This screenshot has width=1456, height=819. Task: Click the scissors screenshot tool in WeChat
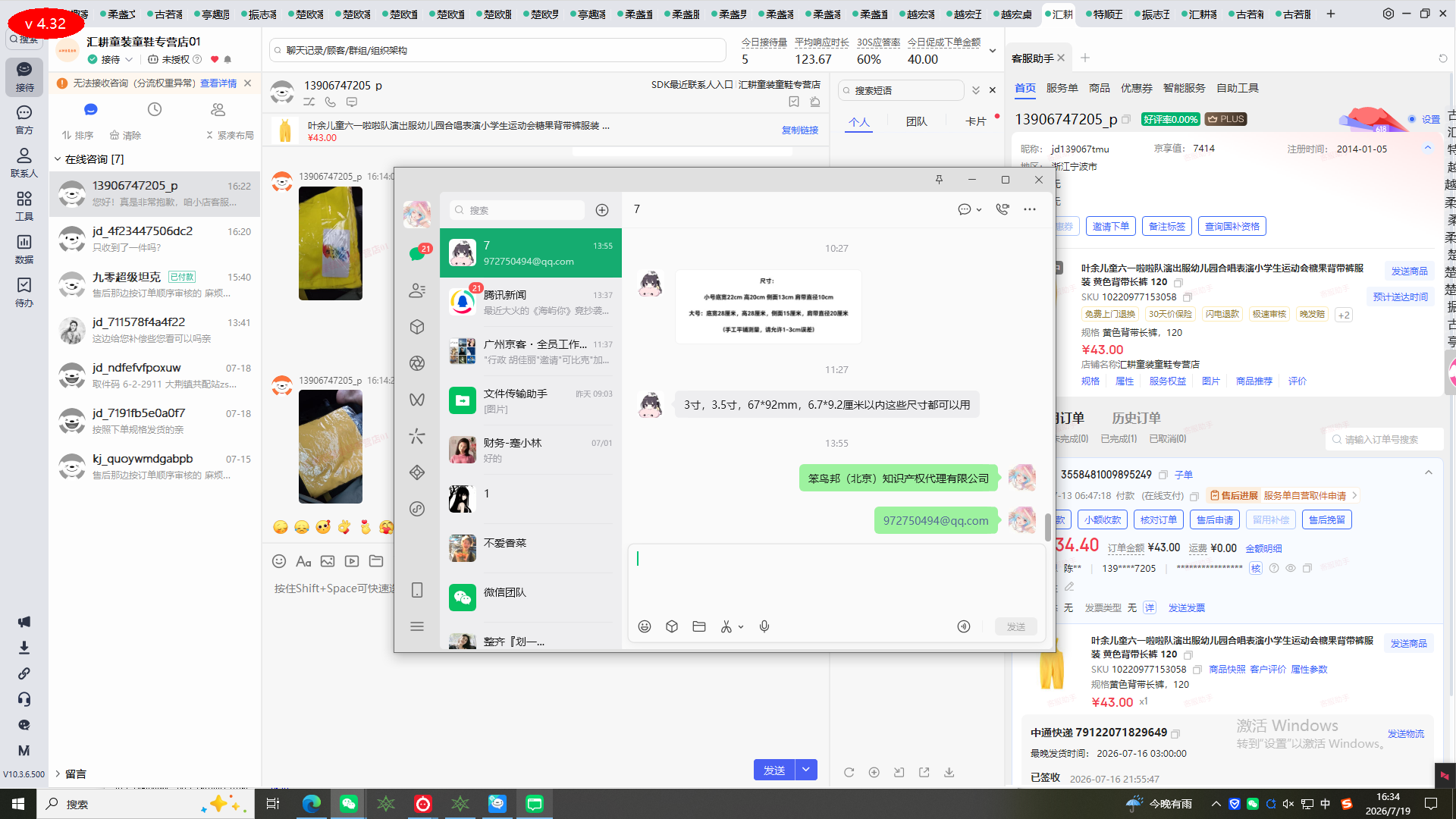726,626
